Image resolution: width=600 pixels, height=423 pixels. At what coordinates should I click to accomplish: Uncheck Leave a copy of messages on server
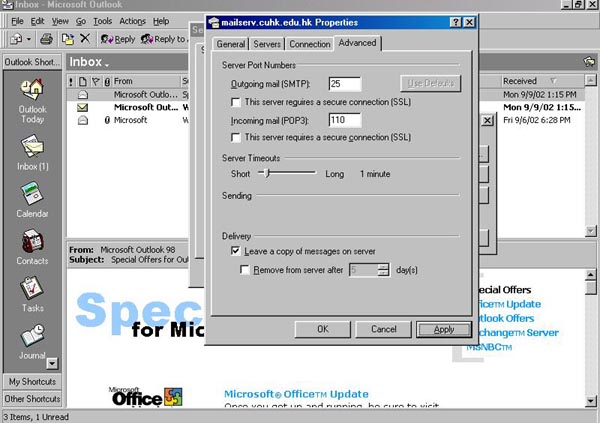point(235,251)
